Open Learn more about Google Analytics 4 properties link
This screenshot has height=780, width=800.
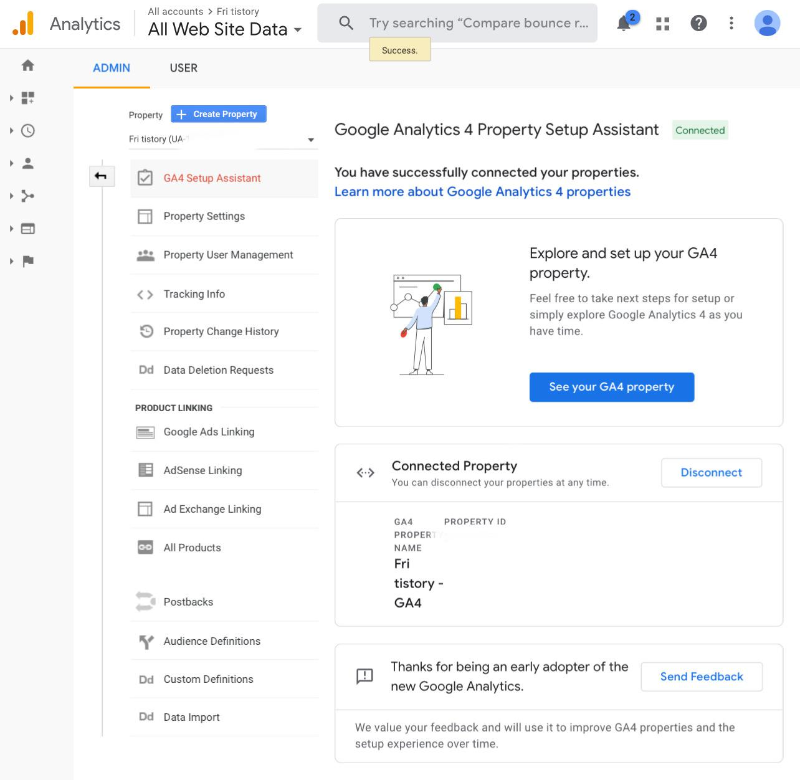tap(482, 192)
